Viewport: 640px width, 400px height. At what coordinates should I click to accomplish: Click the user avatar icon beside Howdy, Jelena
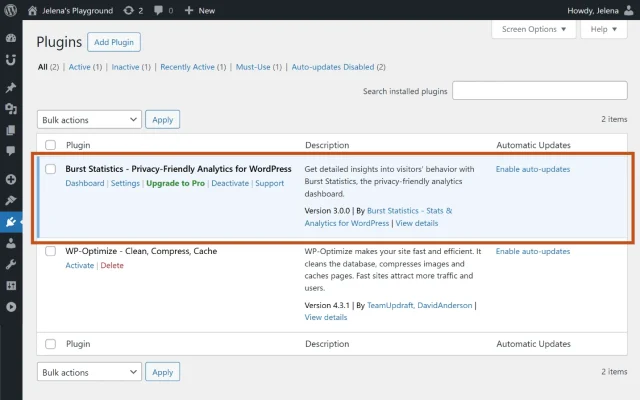629,11
